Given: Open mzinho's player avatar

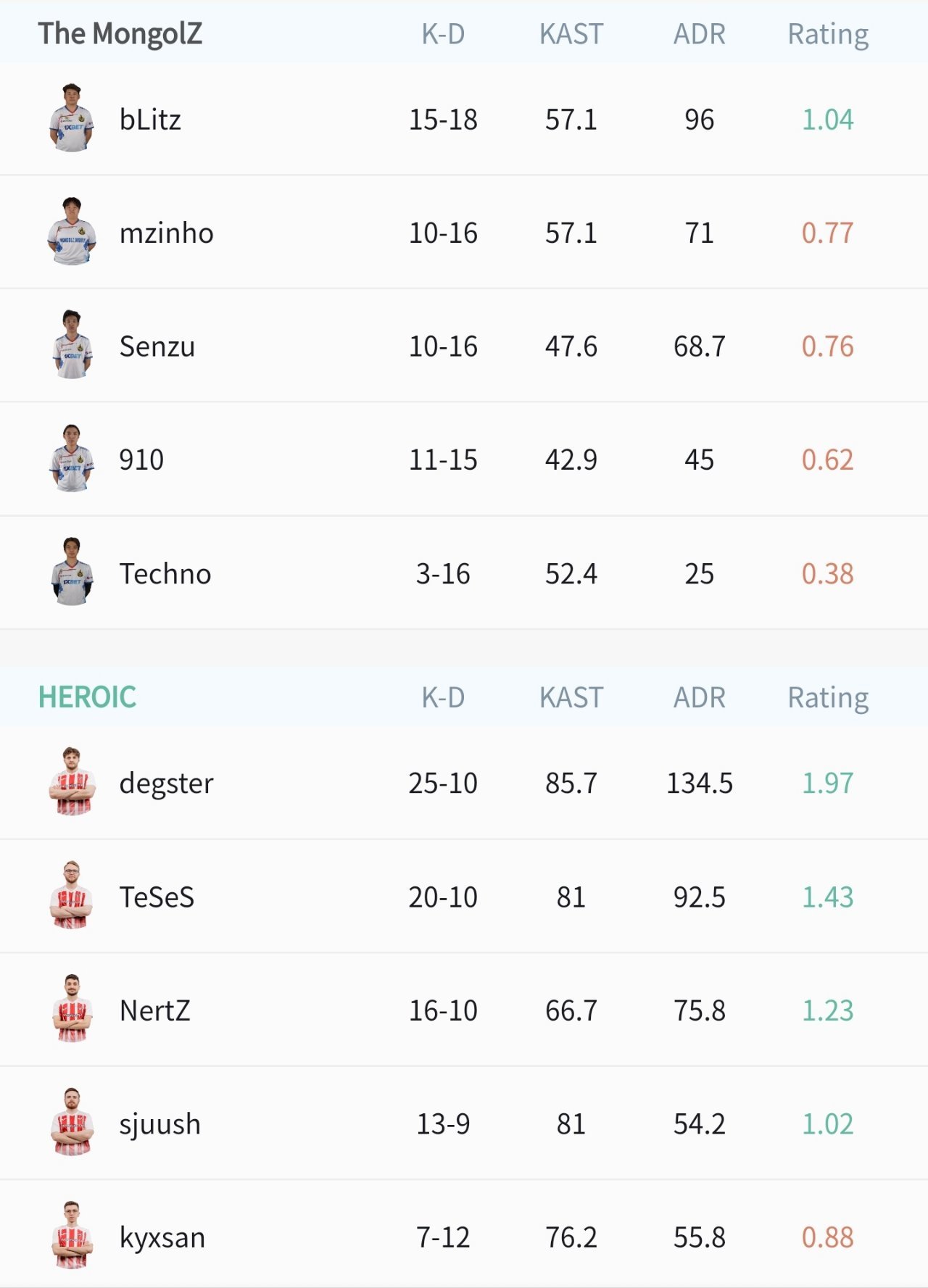Looking at the screenshot, I should point(72,232).
